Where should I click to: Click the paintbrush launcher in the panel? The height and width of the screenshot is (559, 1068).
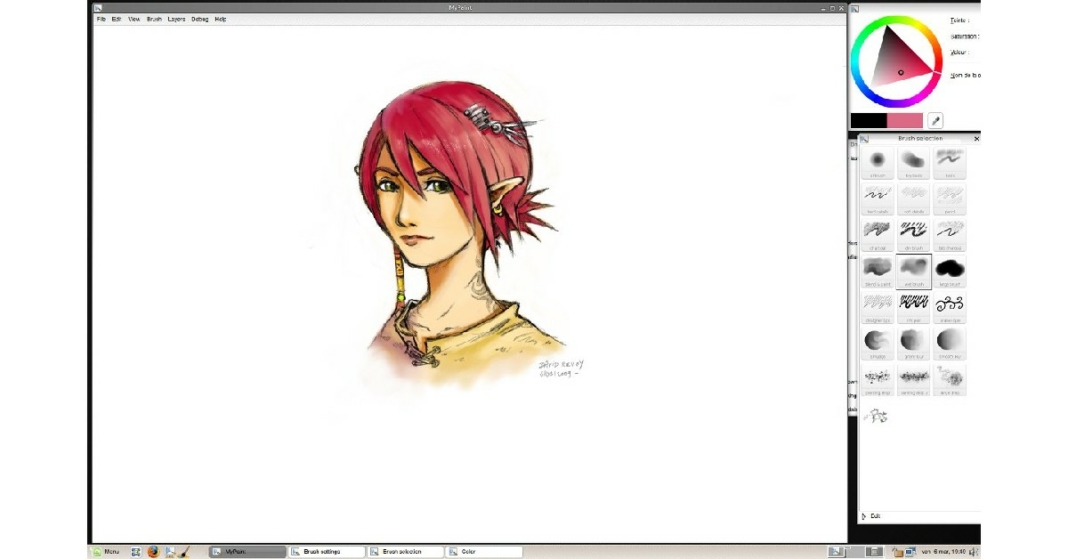click(x=184, y=552)
